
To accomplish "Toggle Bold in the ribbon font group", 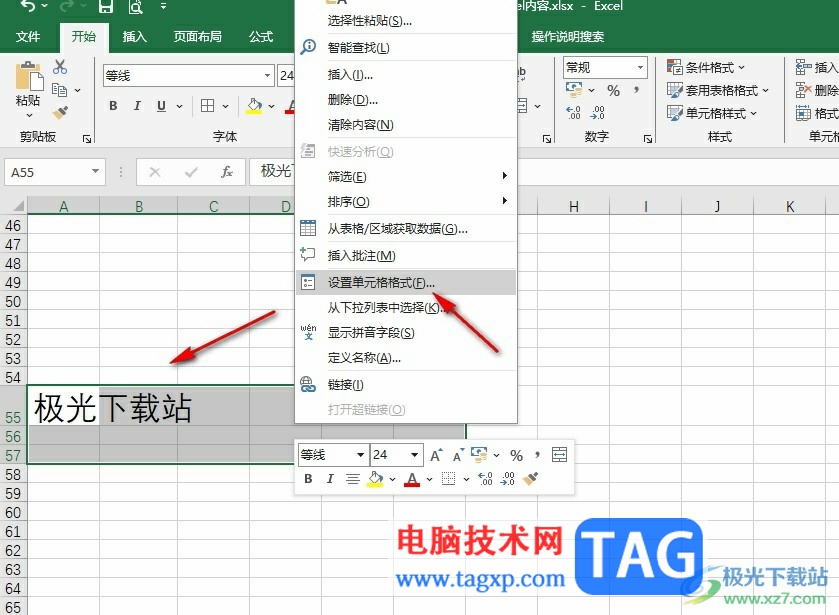I will [x=113, y=106].
